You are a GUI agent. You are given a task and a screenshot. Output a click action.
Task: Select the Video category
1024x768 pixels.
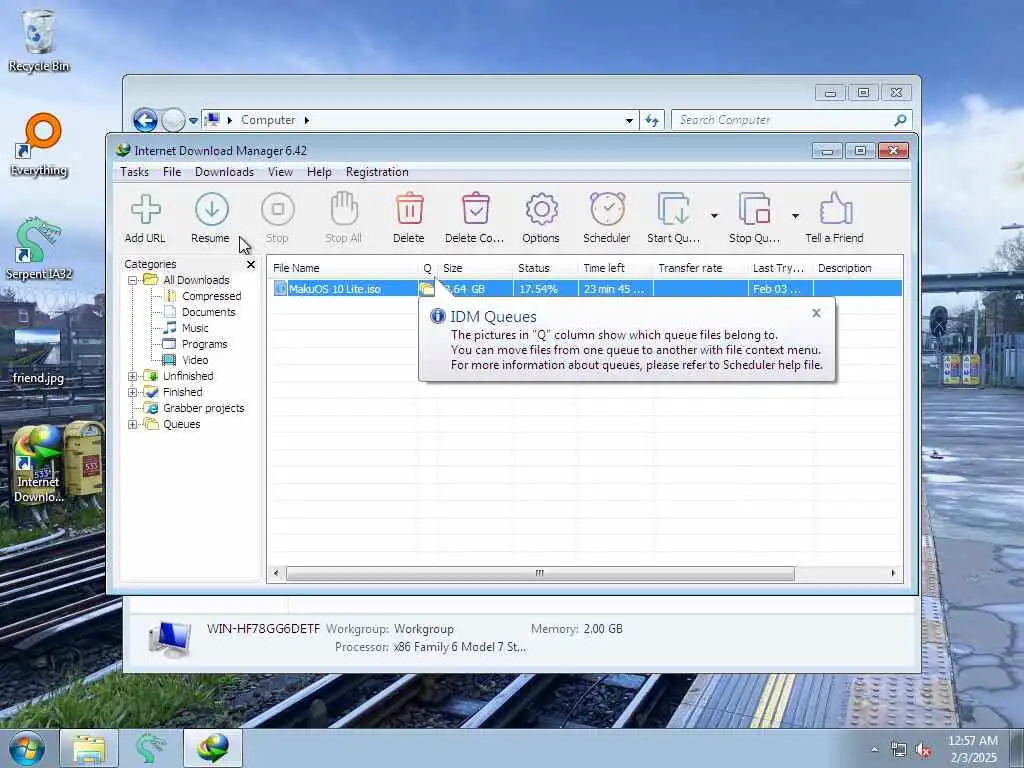click(195, 360)
